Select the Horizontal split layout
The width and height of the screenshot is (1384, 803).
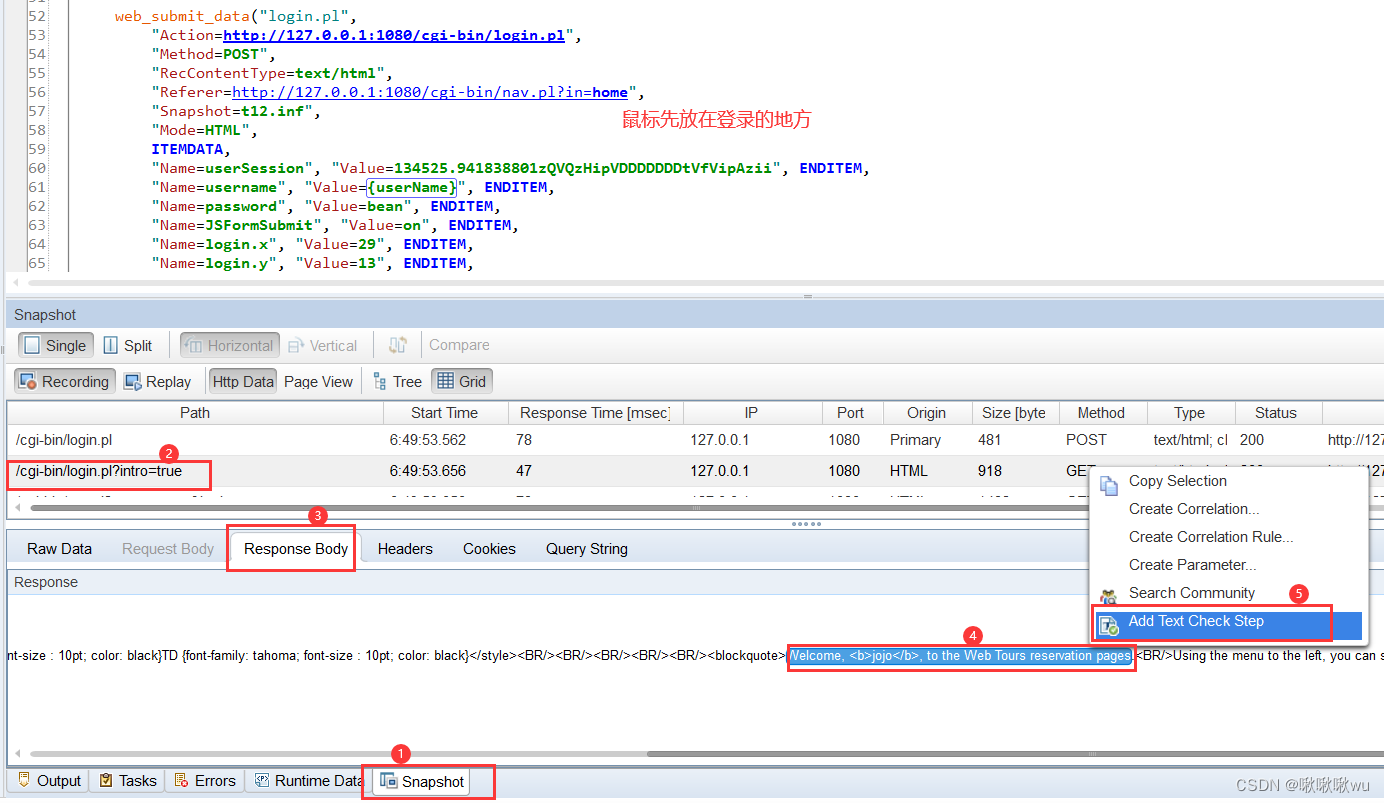(x=229, y=345)
